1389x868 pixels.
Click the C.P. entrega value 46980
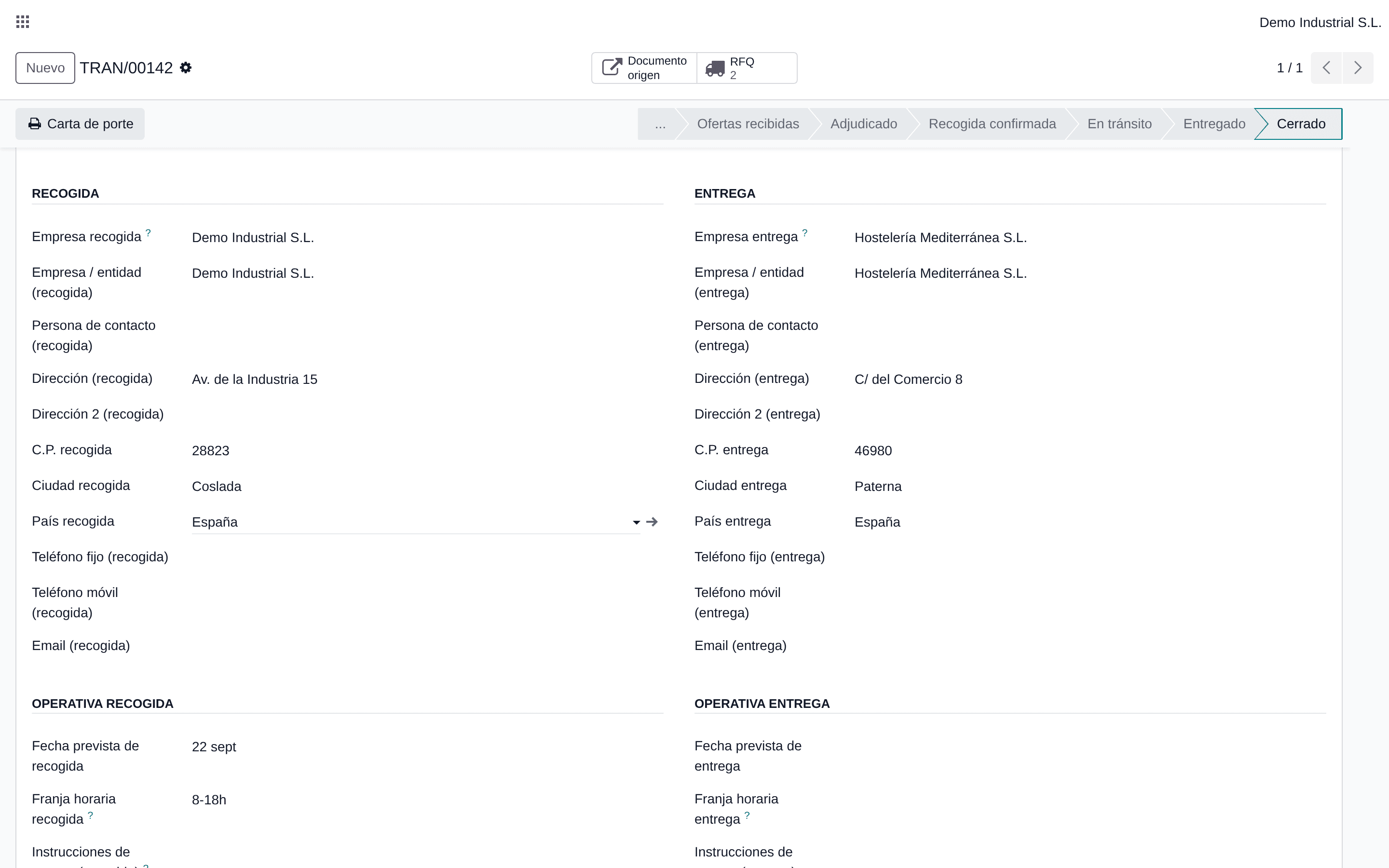point(873,451)
